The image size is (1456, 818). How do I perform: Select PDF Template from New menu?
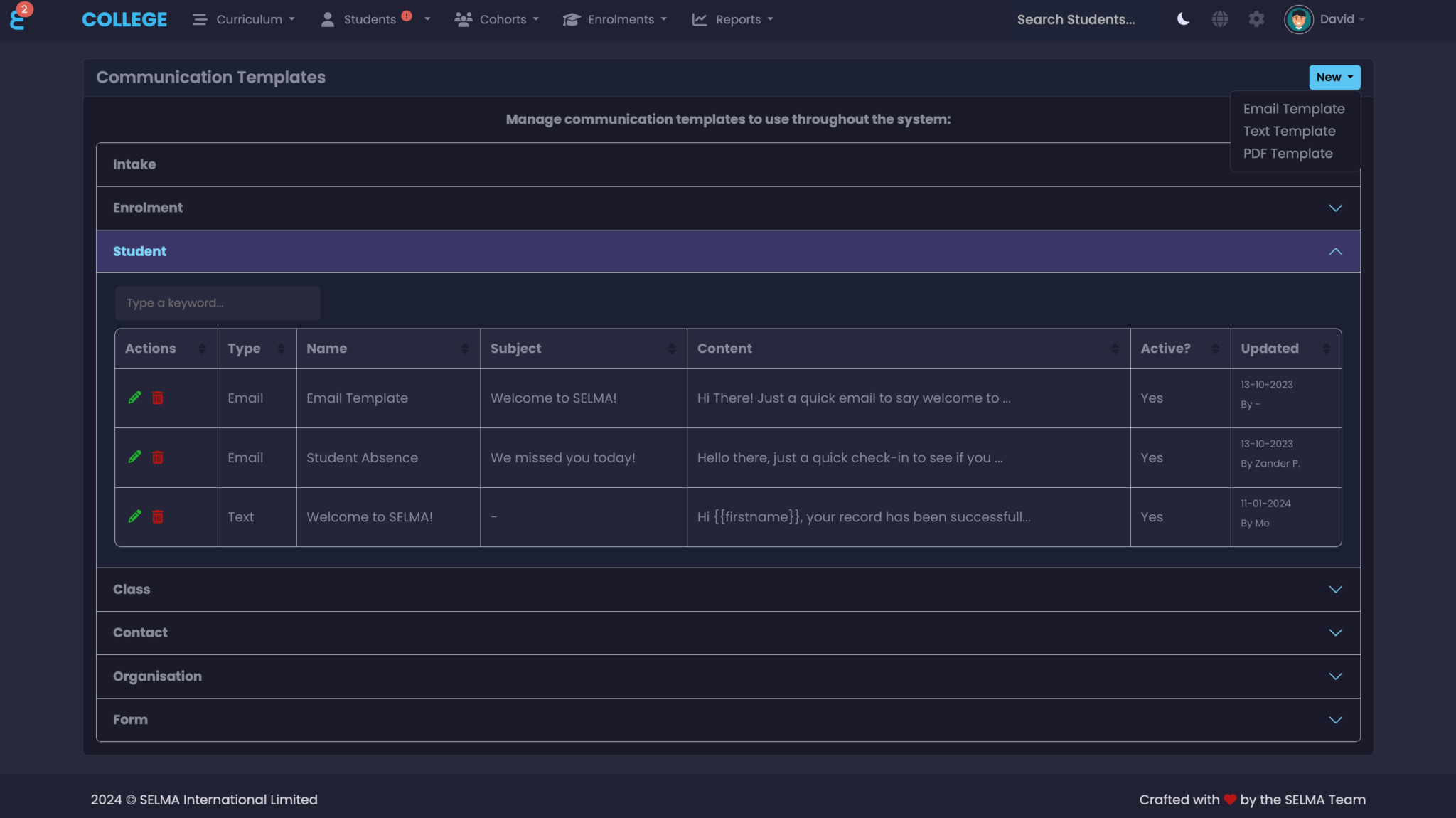[1288, 154]
